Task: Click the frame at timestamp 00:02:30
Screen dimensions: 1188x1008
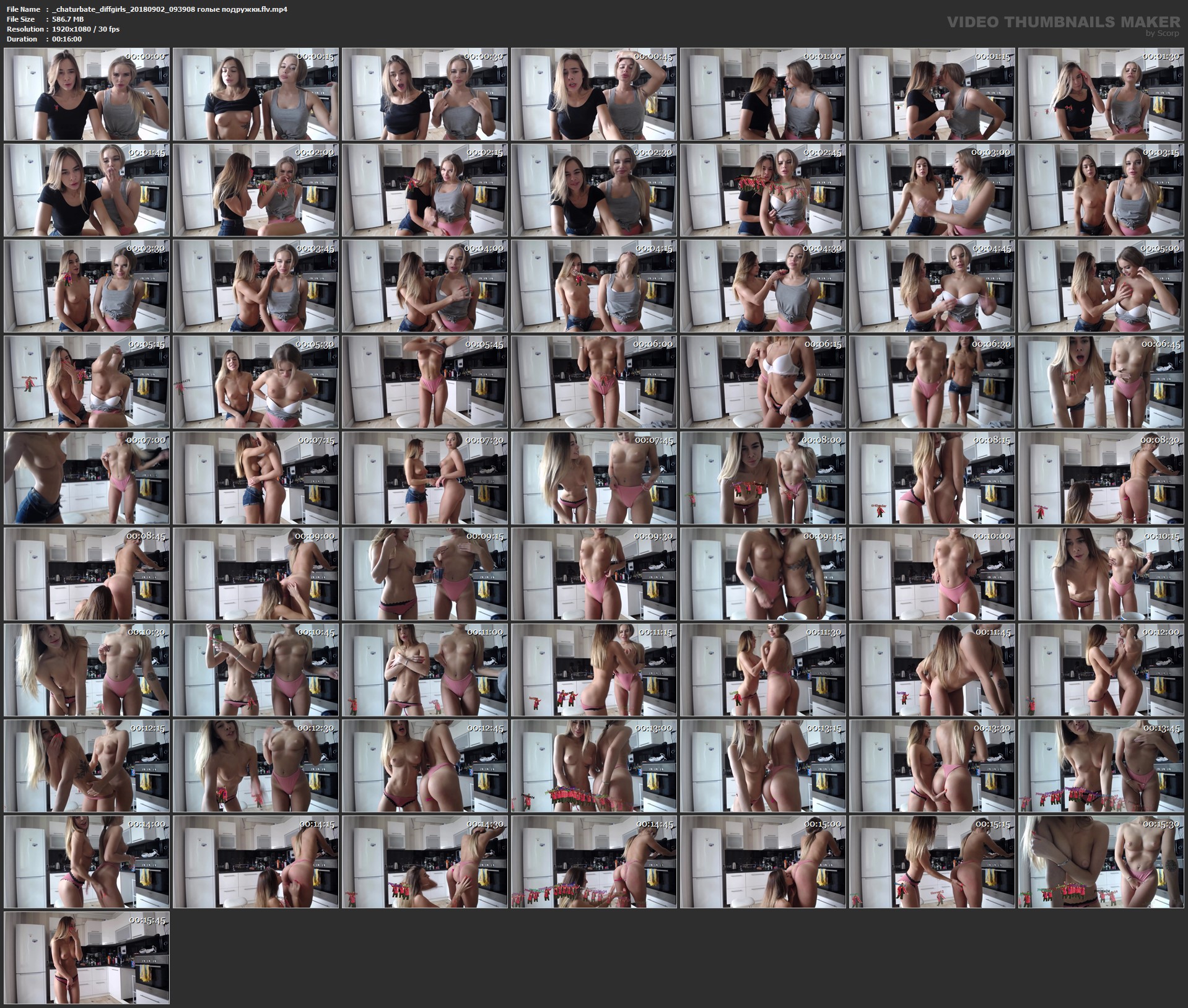Action: 594,190
